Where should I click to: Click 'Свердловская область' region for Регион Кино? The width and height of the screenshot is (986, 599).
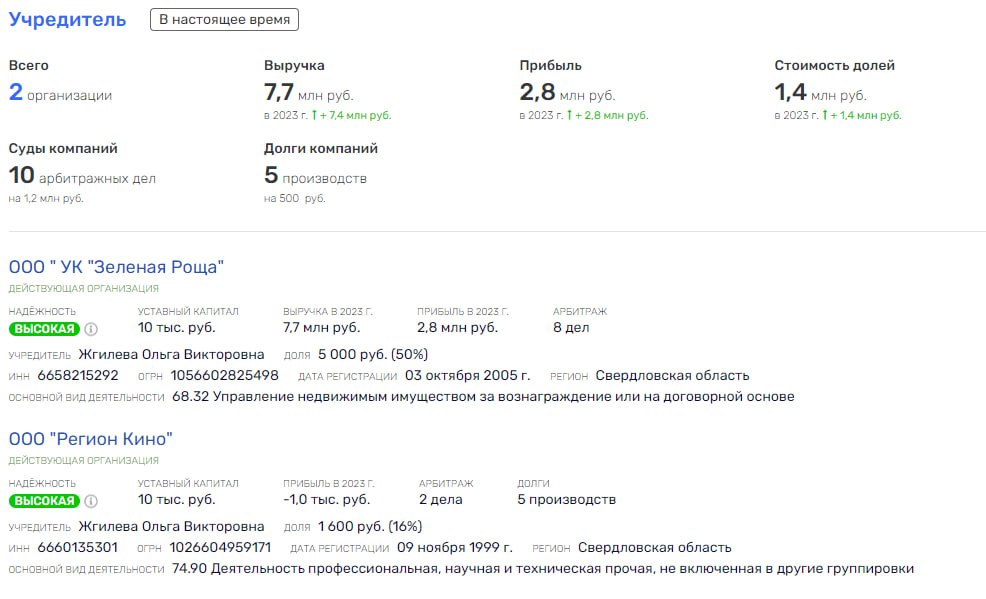(655, 548)
